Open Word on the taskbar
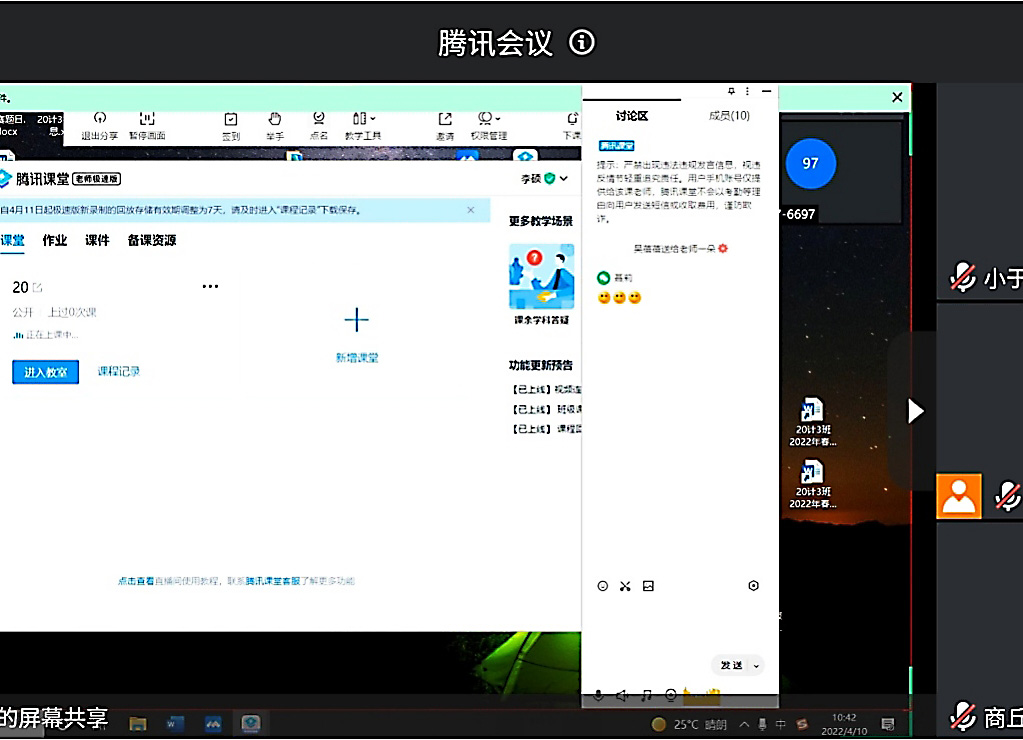This screenshot has height=740, width=1023. coord(174,723)
